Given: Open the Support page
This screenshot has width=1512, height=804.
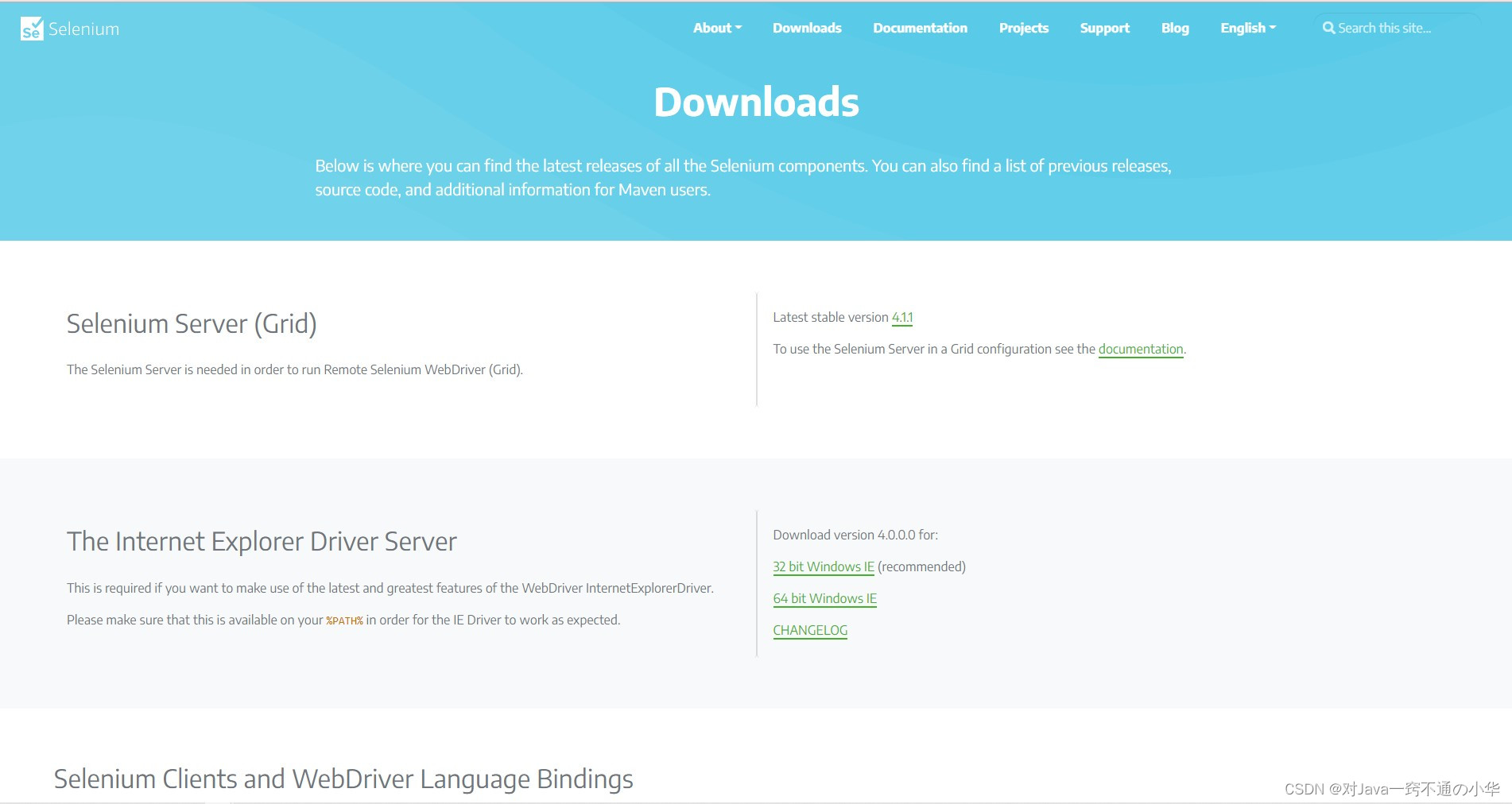Looking at the screenshot, I should pyautogui.click(x=1104, y=28).
